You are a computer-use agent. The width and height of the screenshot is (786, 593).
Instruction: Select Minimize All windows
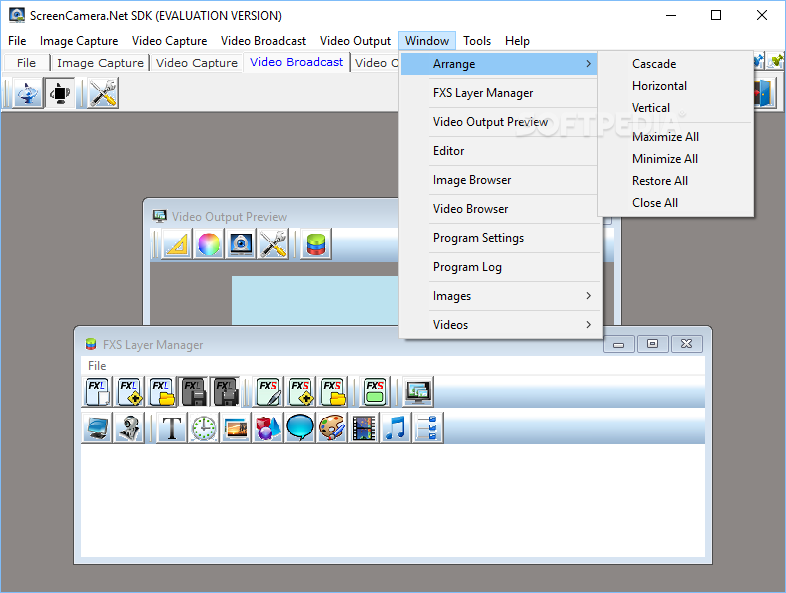click(x=665, y=159)
